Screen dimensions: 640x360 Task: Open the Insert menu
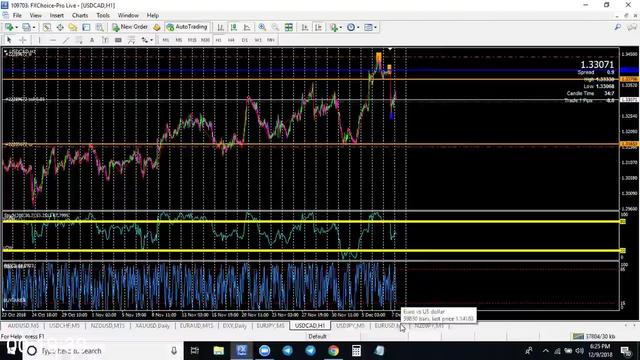coord(56,16)
